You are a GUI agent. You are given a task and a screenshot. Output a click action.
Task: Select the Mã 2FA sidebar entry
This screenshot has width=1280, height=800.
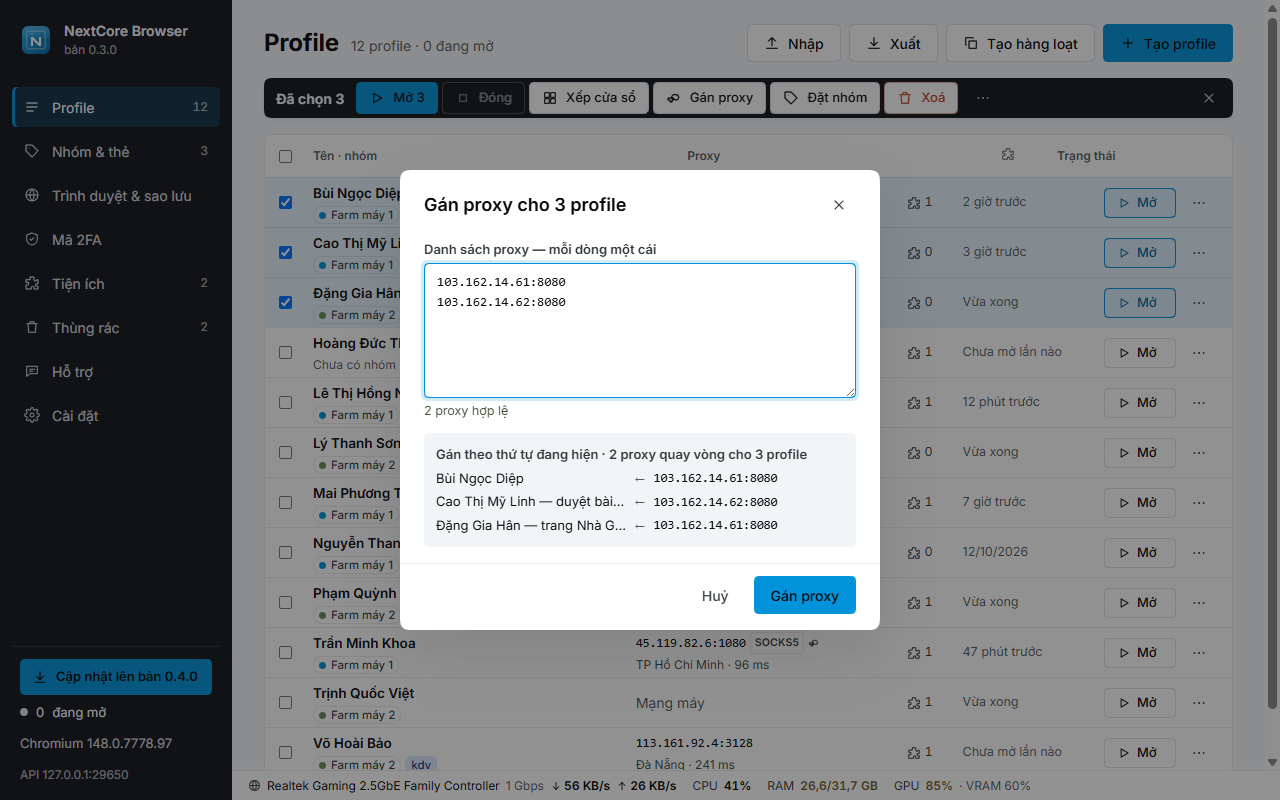coord(116,239)
